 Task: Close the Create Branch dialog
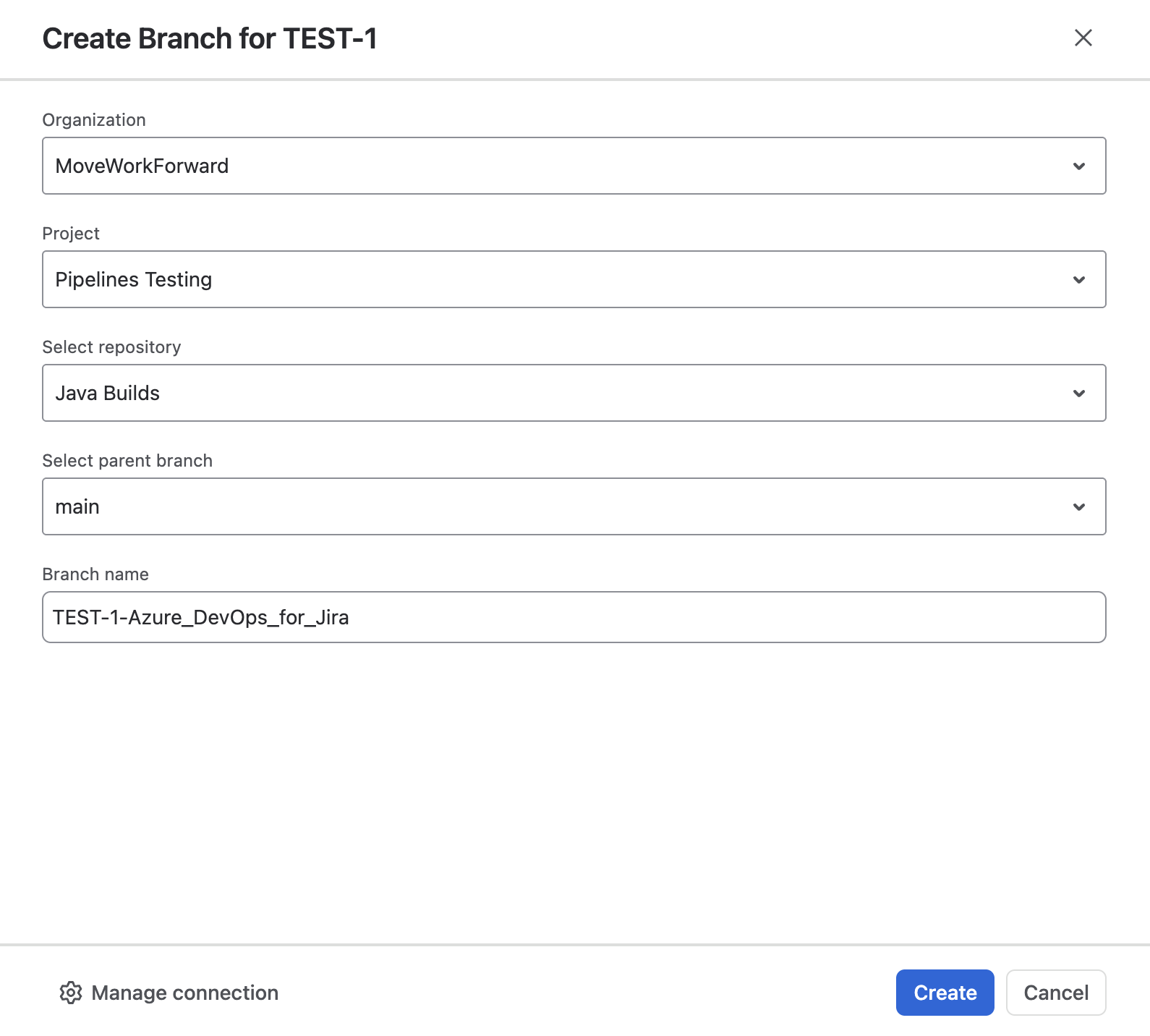tap(1083, 38)
